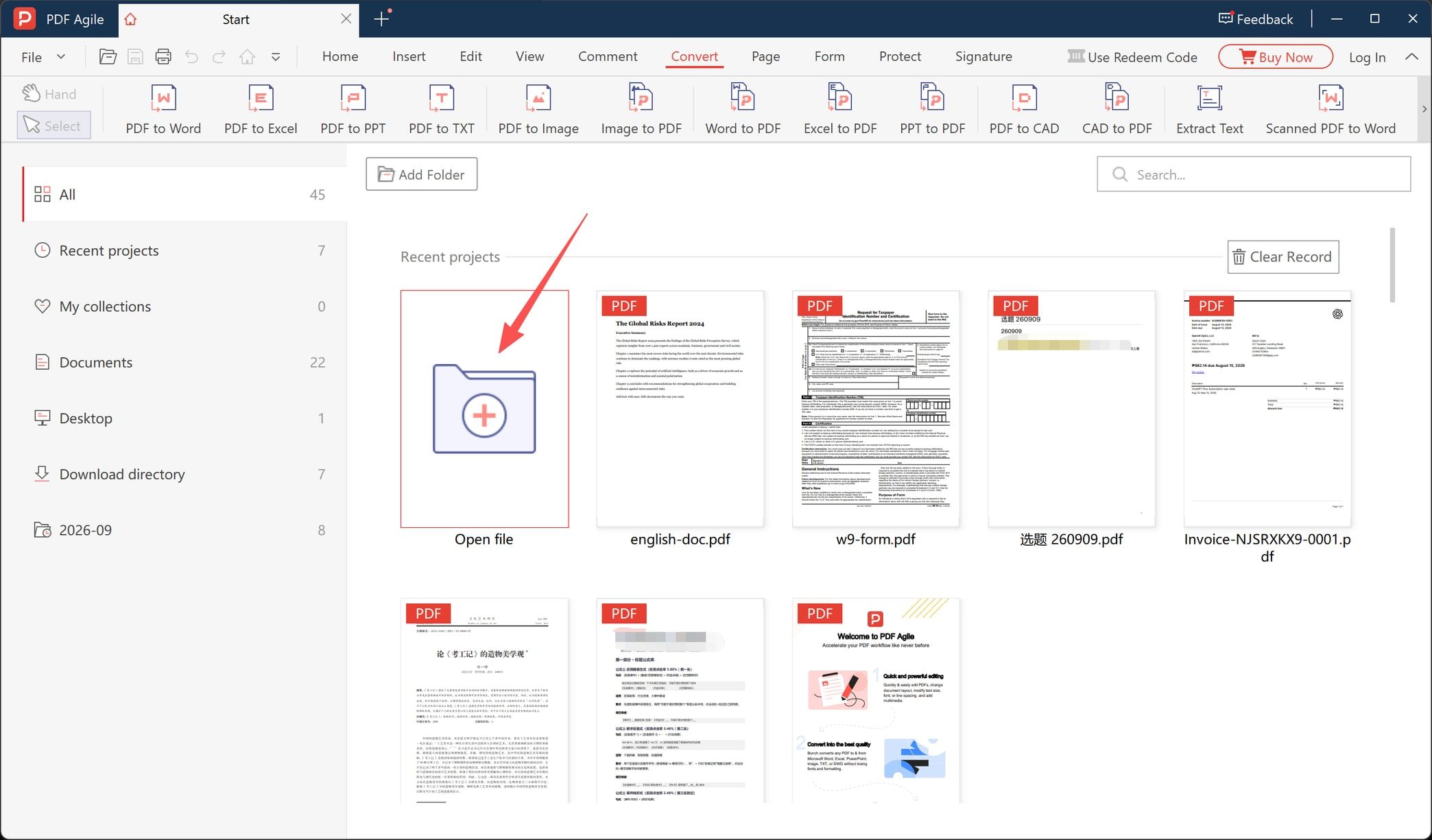Click the Clear Record button
Image resolution: width=1432 pixels, height=840 pixels.
tap(1282, 256)
